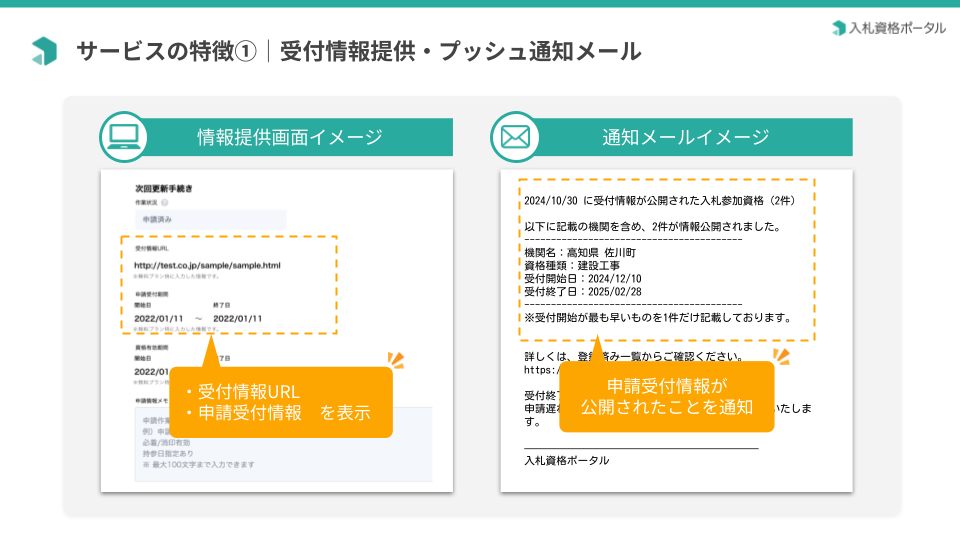960x540 pixels.
Task: Click the envelope mail icon
Action: point(515,137)
